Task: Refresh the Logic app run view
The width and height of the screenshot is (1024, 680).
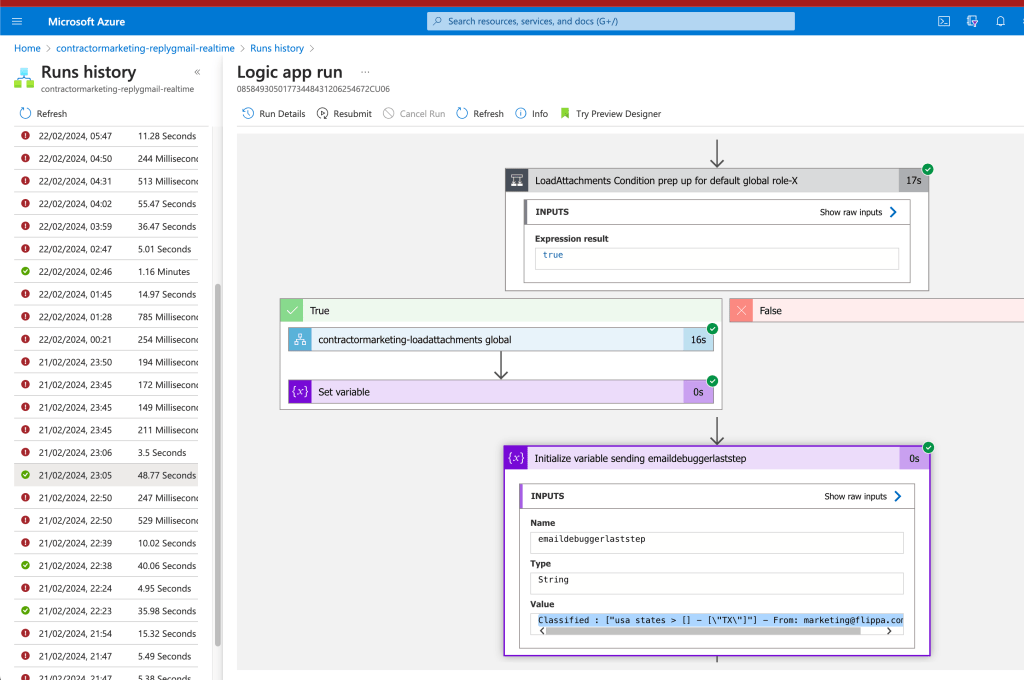Action: click(480, 114)
